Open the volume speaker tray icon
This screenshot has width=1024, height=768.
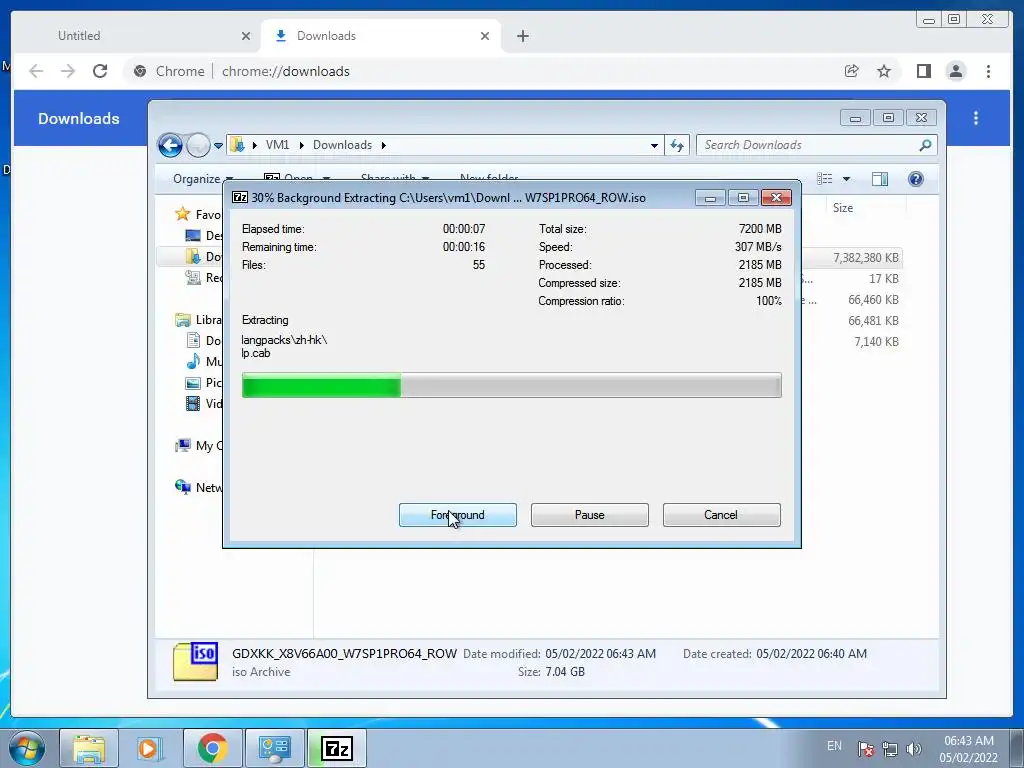(x=914, y=748)
